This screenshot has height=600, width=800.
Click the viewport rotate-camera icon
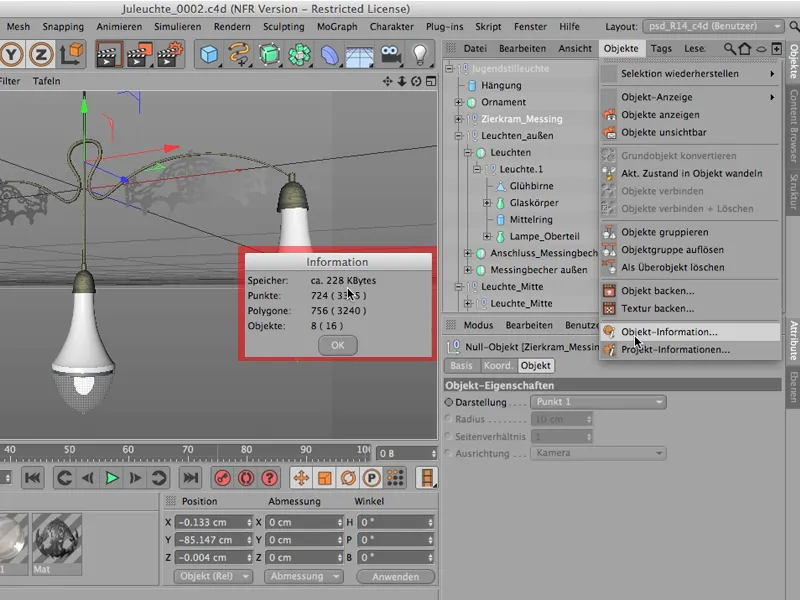(416, 81)
